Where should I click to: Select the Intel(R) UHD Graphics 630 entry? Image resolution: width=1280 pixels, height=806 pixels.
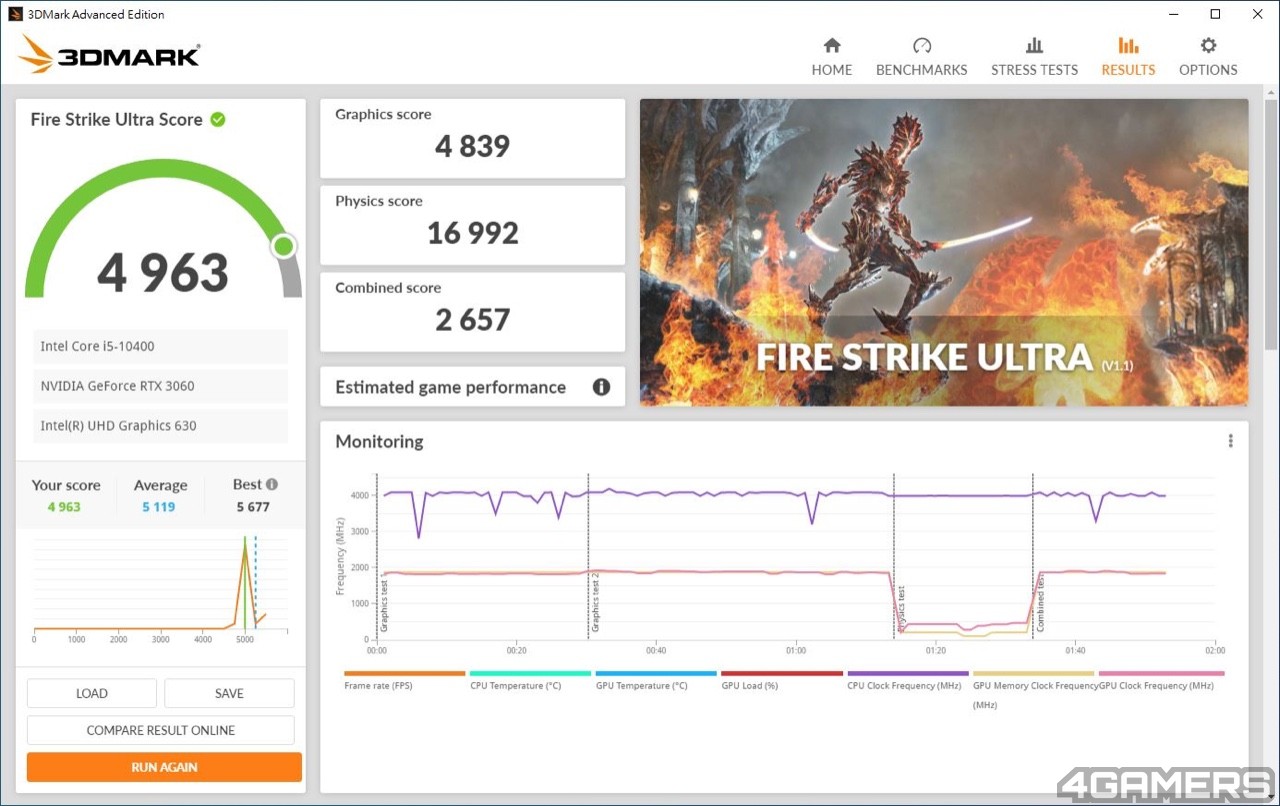tap(161, 425)
